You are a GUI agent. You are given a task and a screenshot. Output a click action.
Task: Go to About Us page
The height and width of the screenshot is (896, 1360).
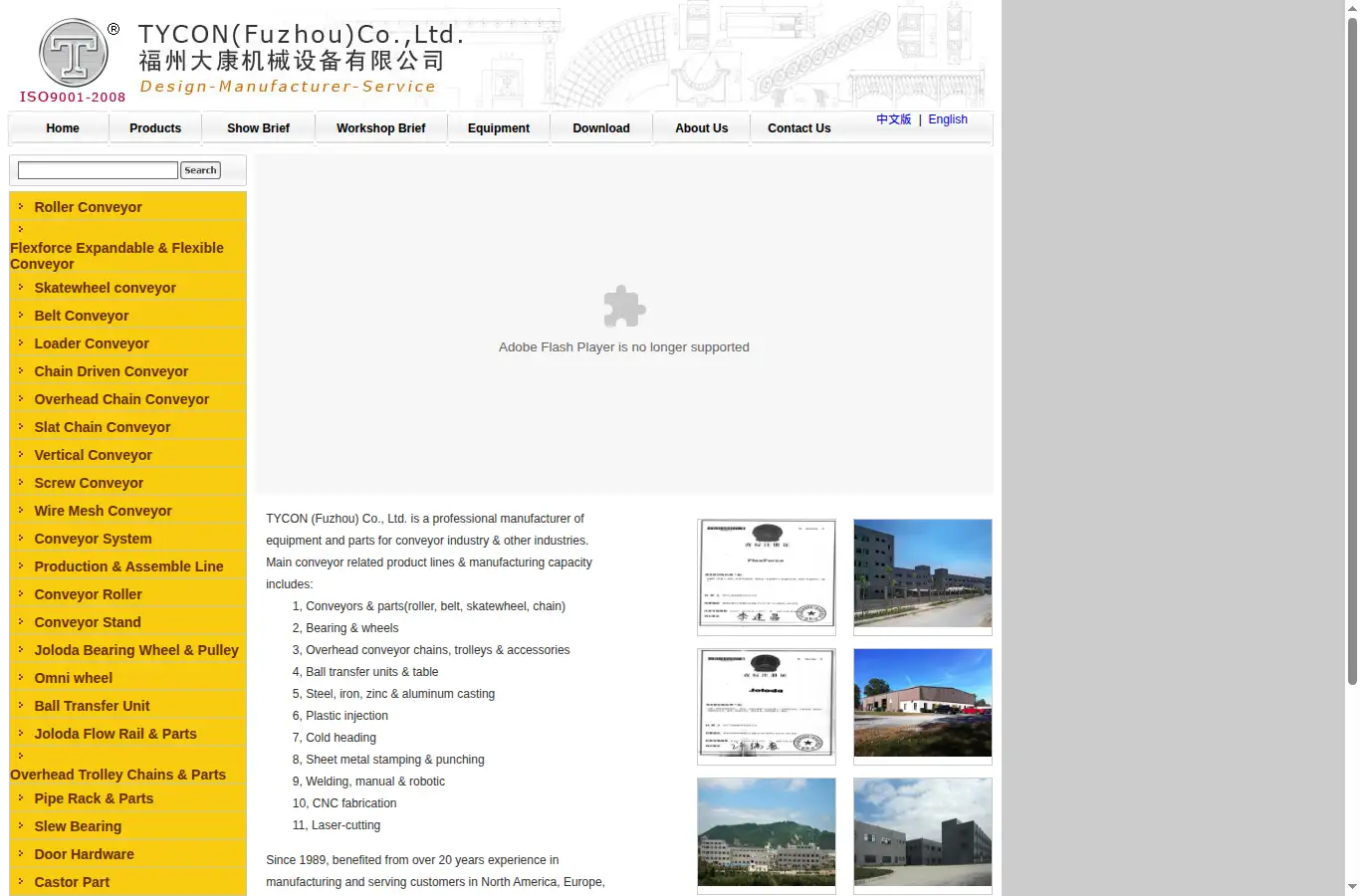[x=702, y=128]
